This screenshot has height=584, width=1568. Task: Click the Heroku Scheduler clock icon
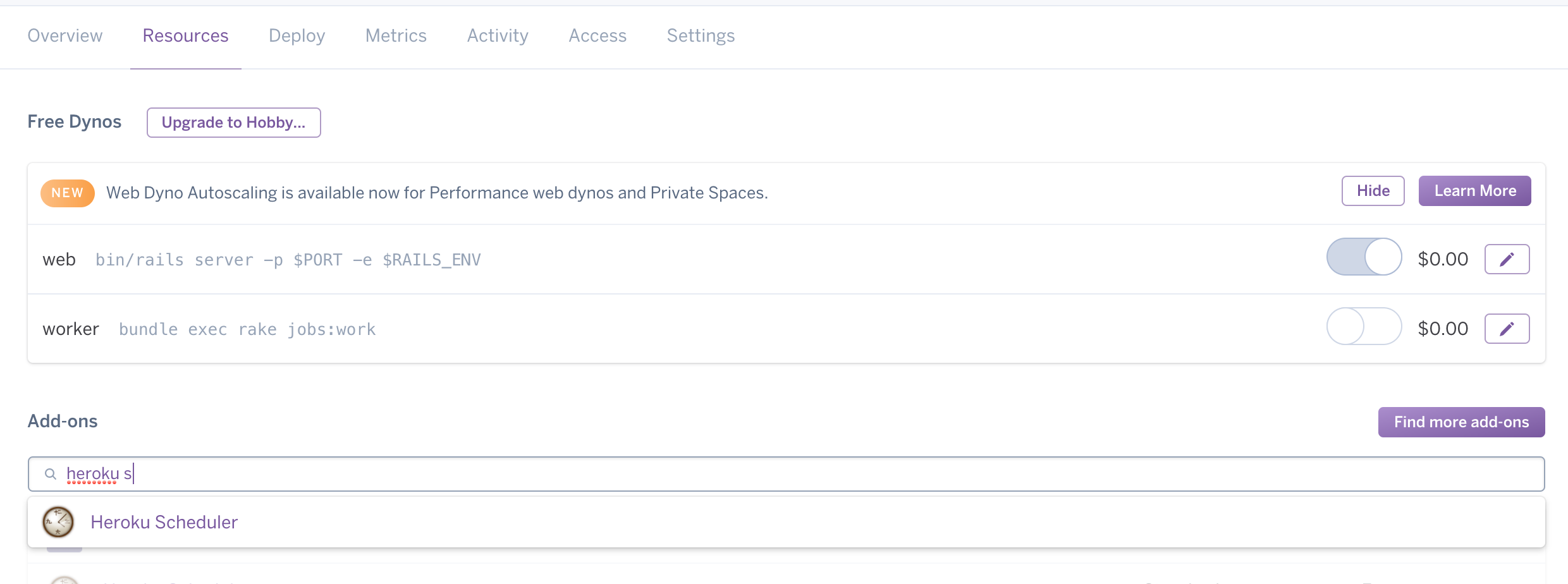58,522
